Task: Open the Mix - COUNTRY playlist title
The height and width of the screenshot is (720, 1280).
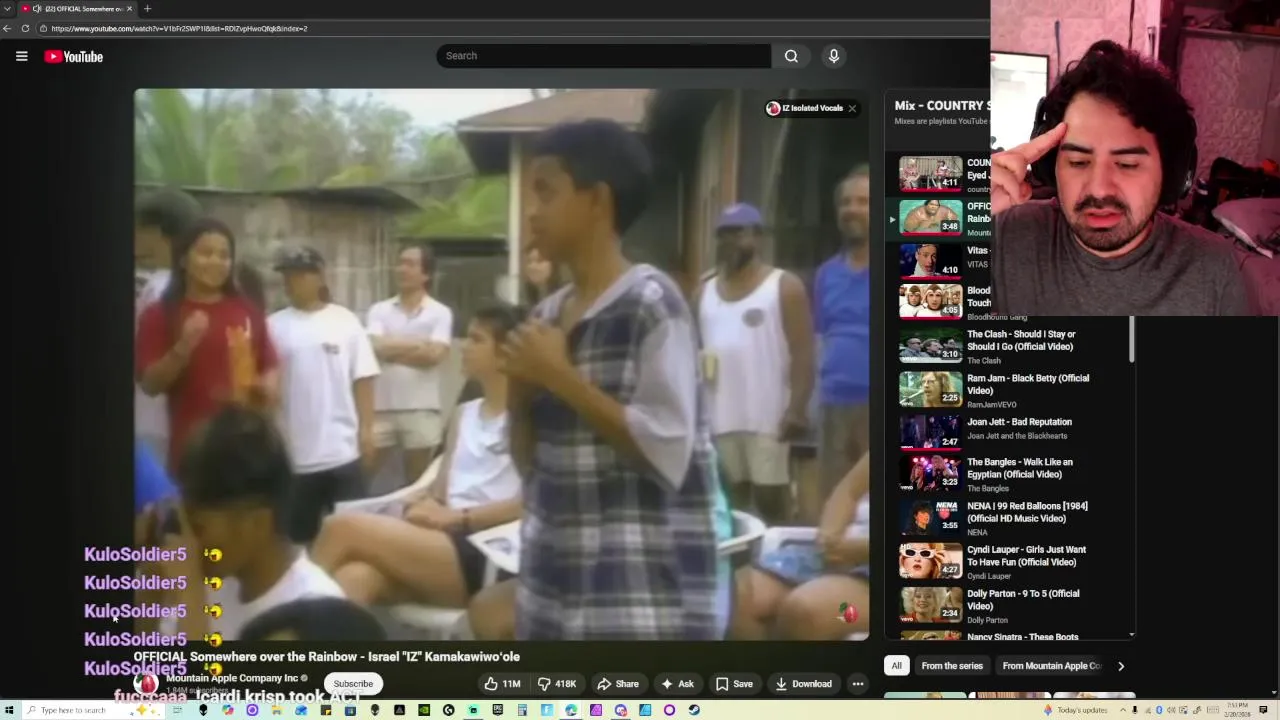Action: (942, 105)
